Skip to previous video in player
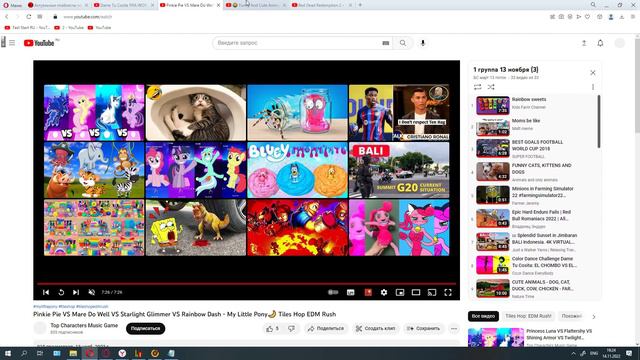Screen dimensions: 640x360 click(x=46, y=292)
